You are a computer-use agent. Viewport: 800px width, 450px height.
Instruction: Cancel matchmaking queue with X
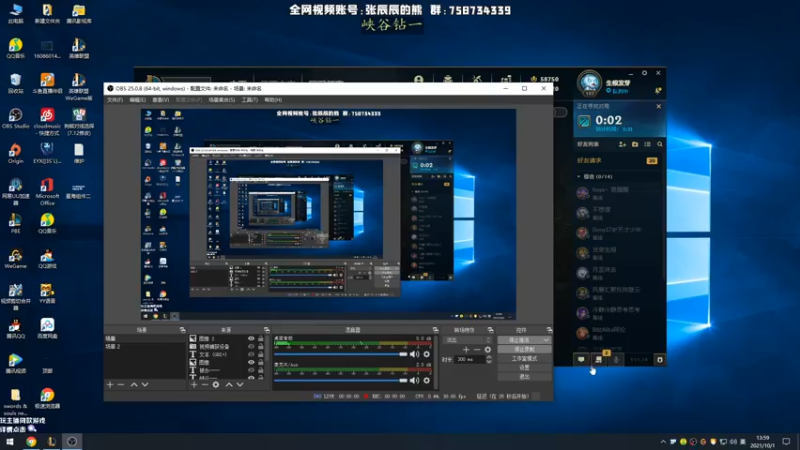tap(659, 106)
